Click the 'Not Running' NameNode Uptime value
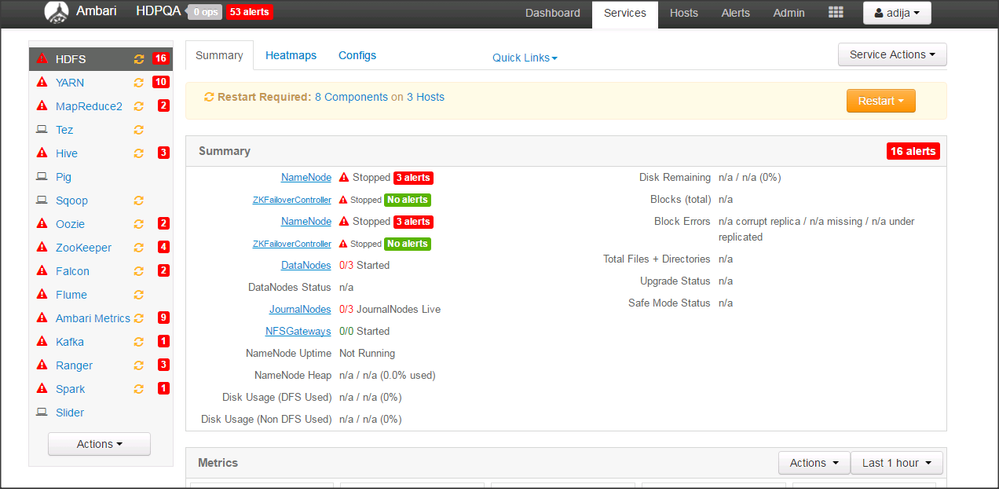The height and width of the screenshot is (489, 999). 367,353
